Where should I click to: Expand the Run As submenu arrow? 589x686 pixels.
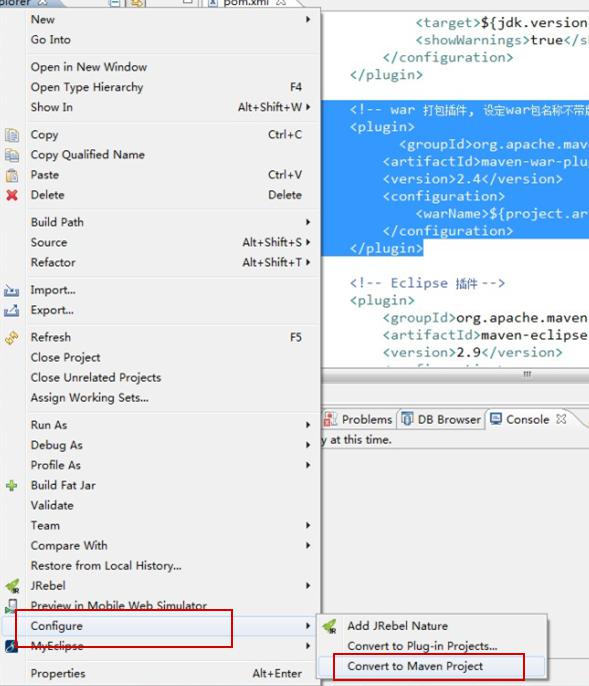tap(308, 425)
